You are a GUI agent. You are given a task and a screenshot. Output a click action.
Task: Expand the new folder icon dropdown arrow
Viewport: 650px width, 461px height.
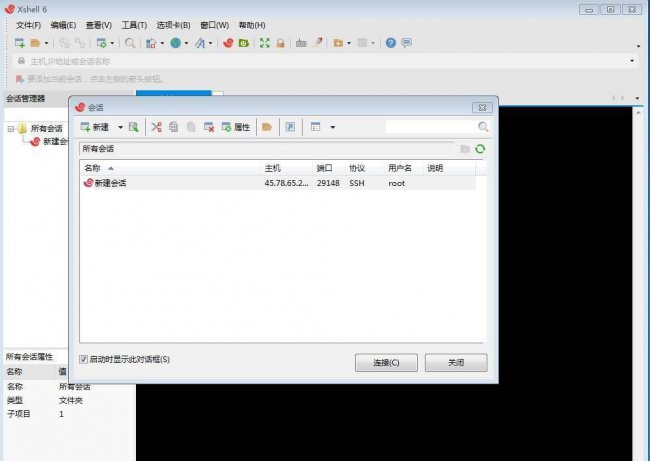point(349,43)
